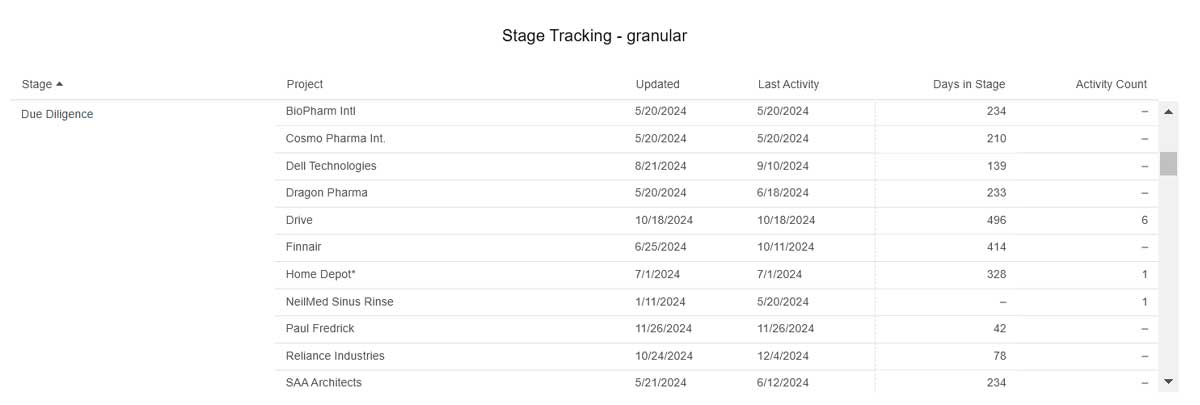Click the vertical scrollbar thumb
The height and width of the screenshot is (405, 1200).
click(1168, 163)
